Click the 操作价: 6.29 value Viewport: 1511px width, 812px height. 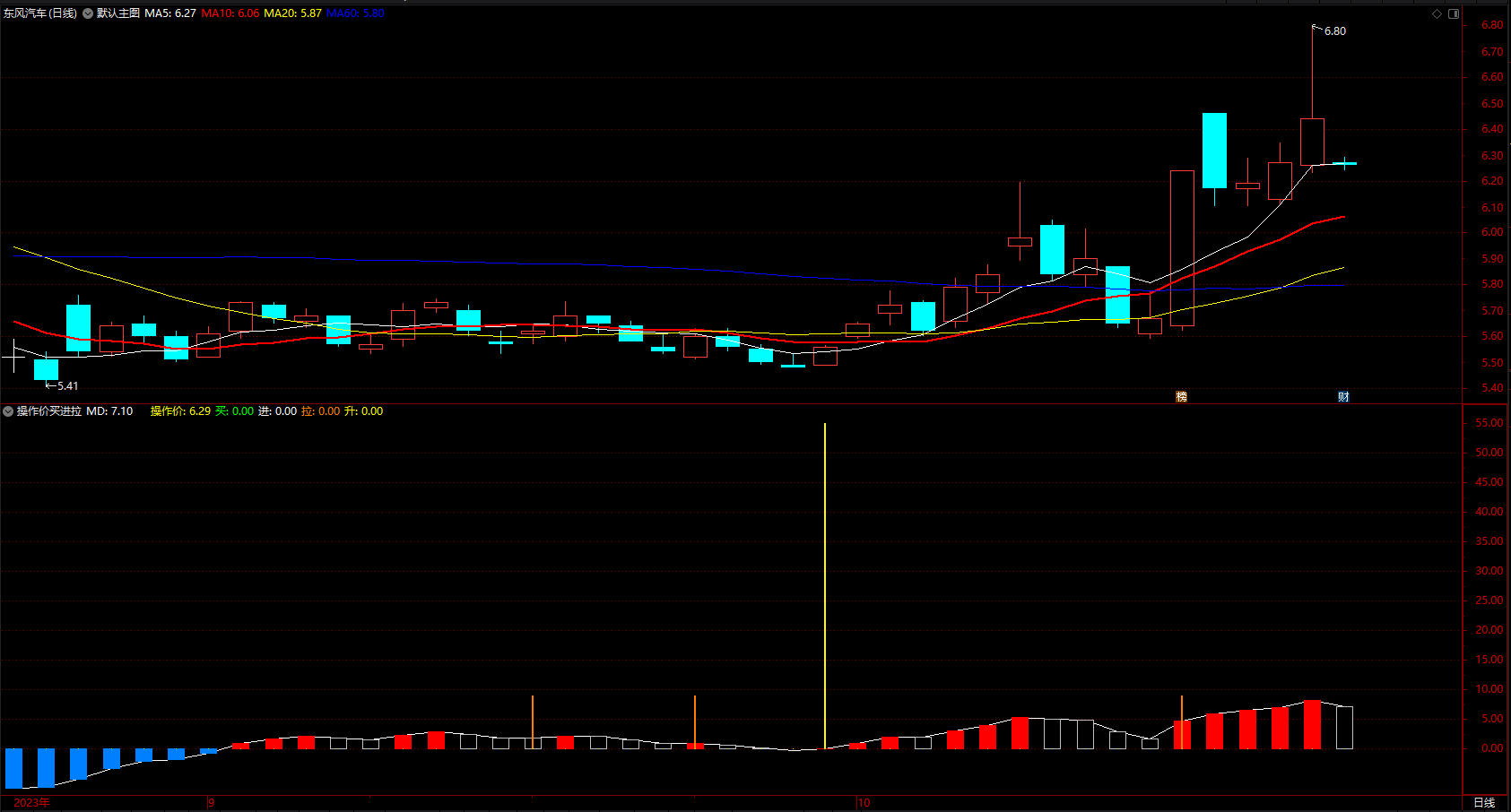pos(180,411)
